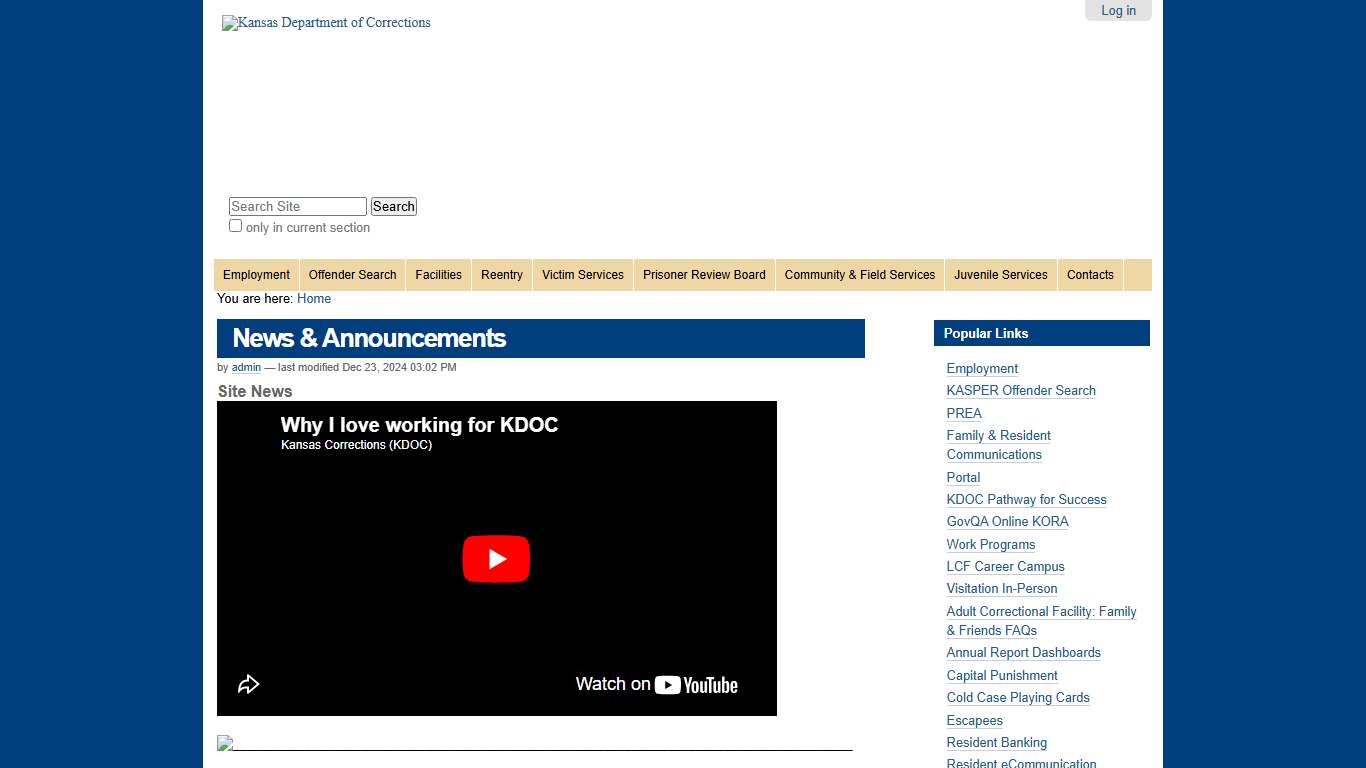Click the video title Why I love working for KDOC

point(419,425)
